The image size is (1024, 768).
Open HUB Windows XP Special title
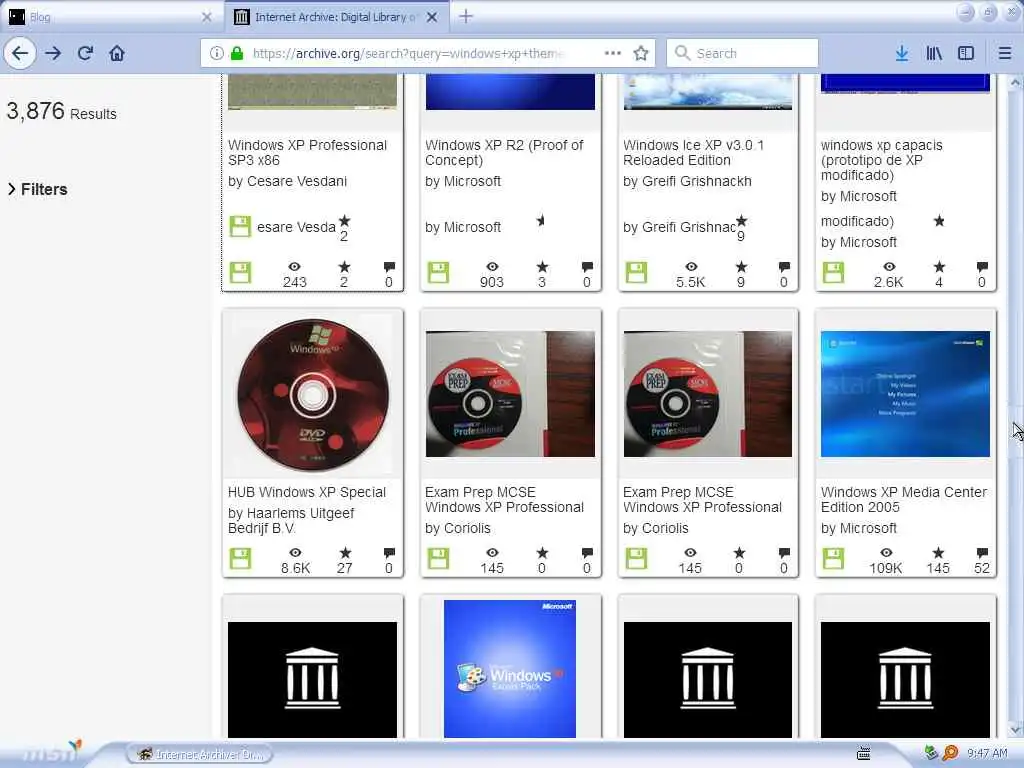click(x=306, y=492)
